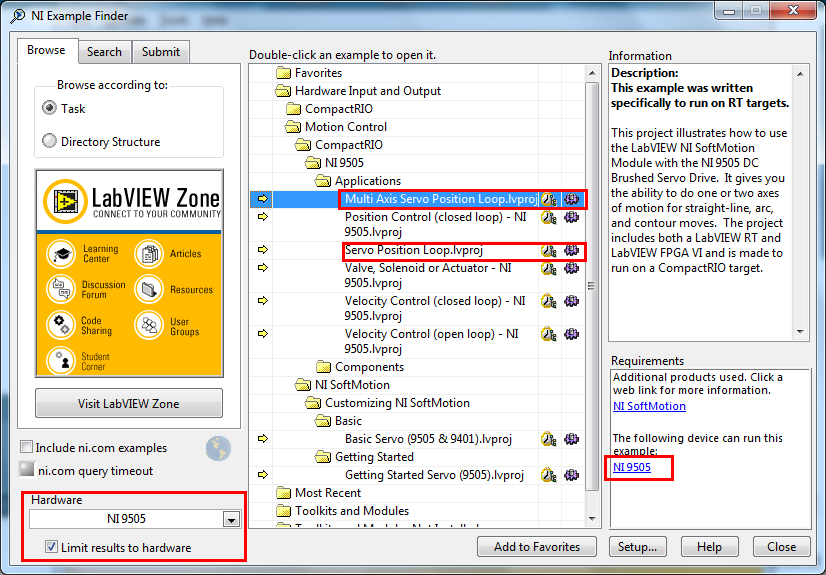
Task: Open the Hardware dropdown showing NI 9505
Action: pyautogui.click(x=231, y=520)
